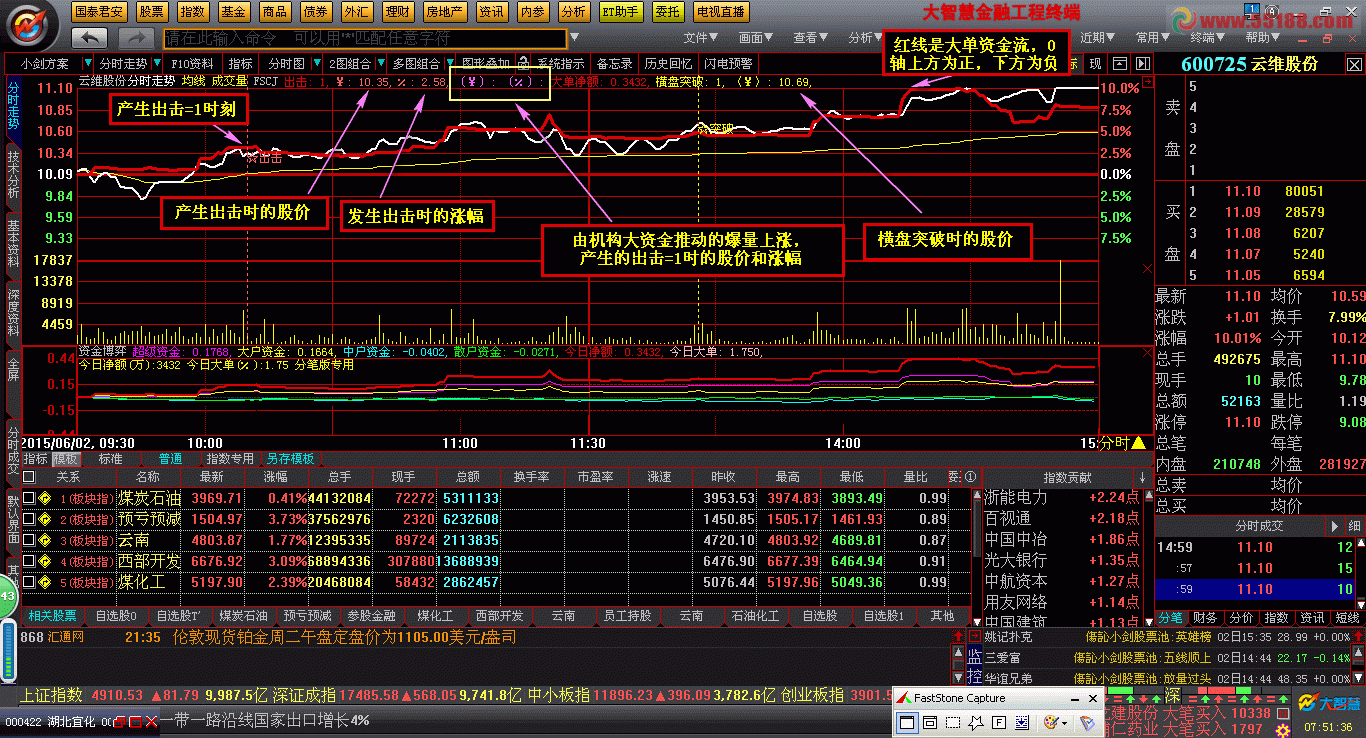Click the 国泰君安 button

(100, 12)
